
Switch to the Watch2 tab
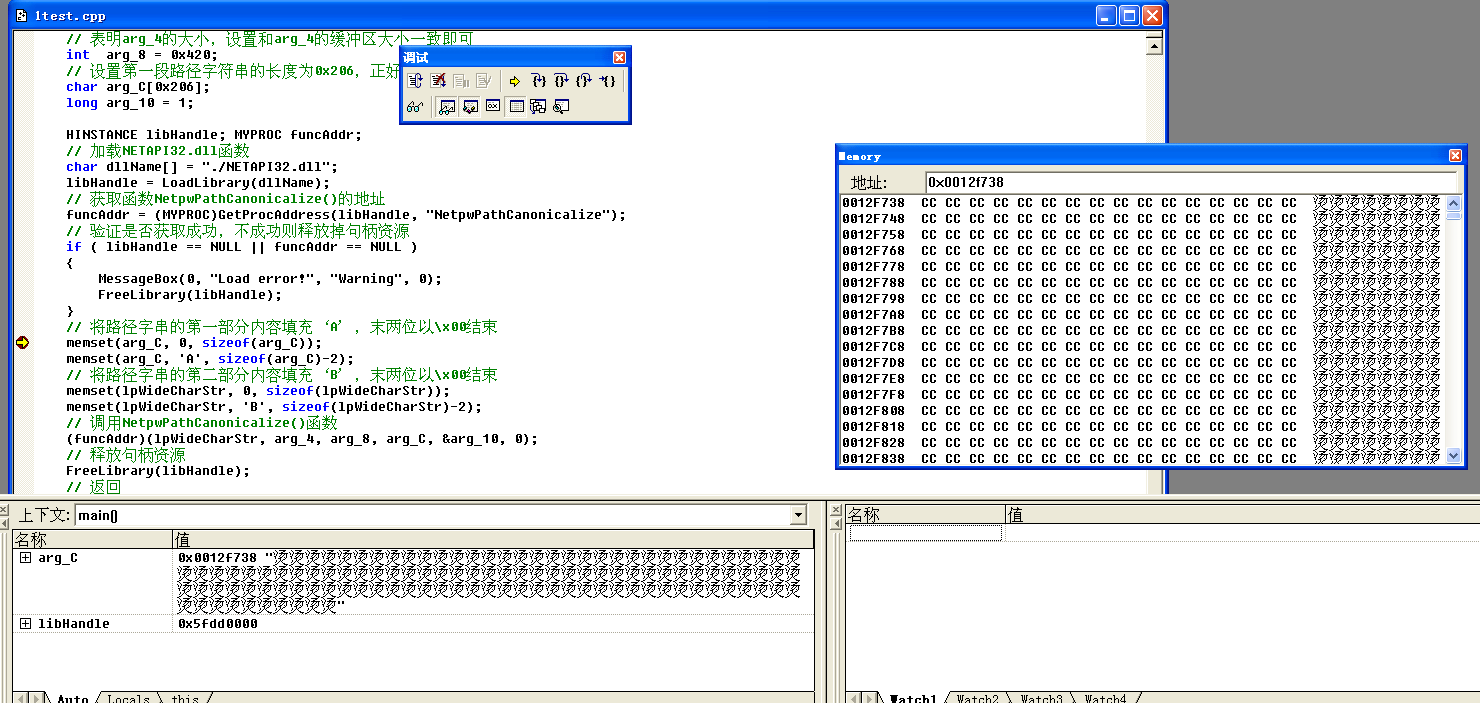click(977, 698)
